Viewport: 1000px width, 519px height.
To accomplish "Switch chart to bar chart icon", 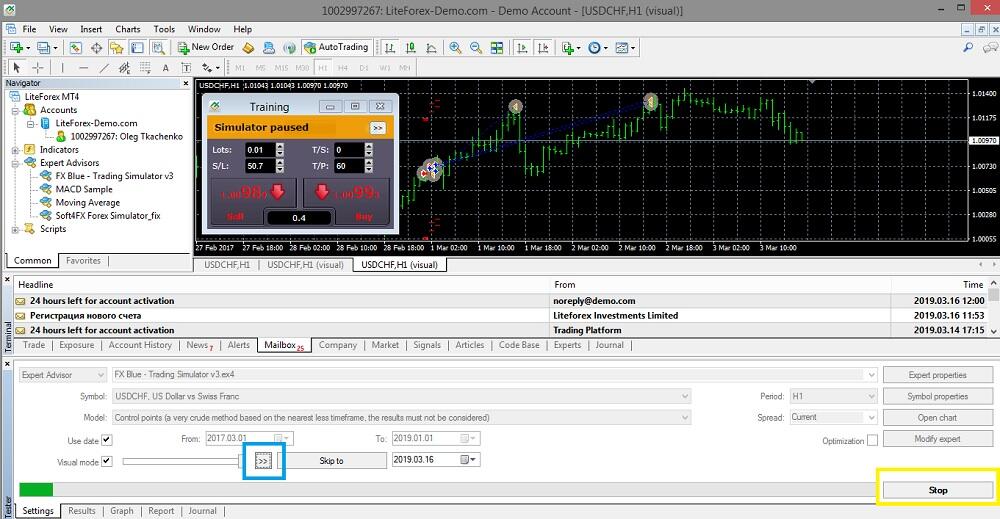I will click(390, 47).
